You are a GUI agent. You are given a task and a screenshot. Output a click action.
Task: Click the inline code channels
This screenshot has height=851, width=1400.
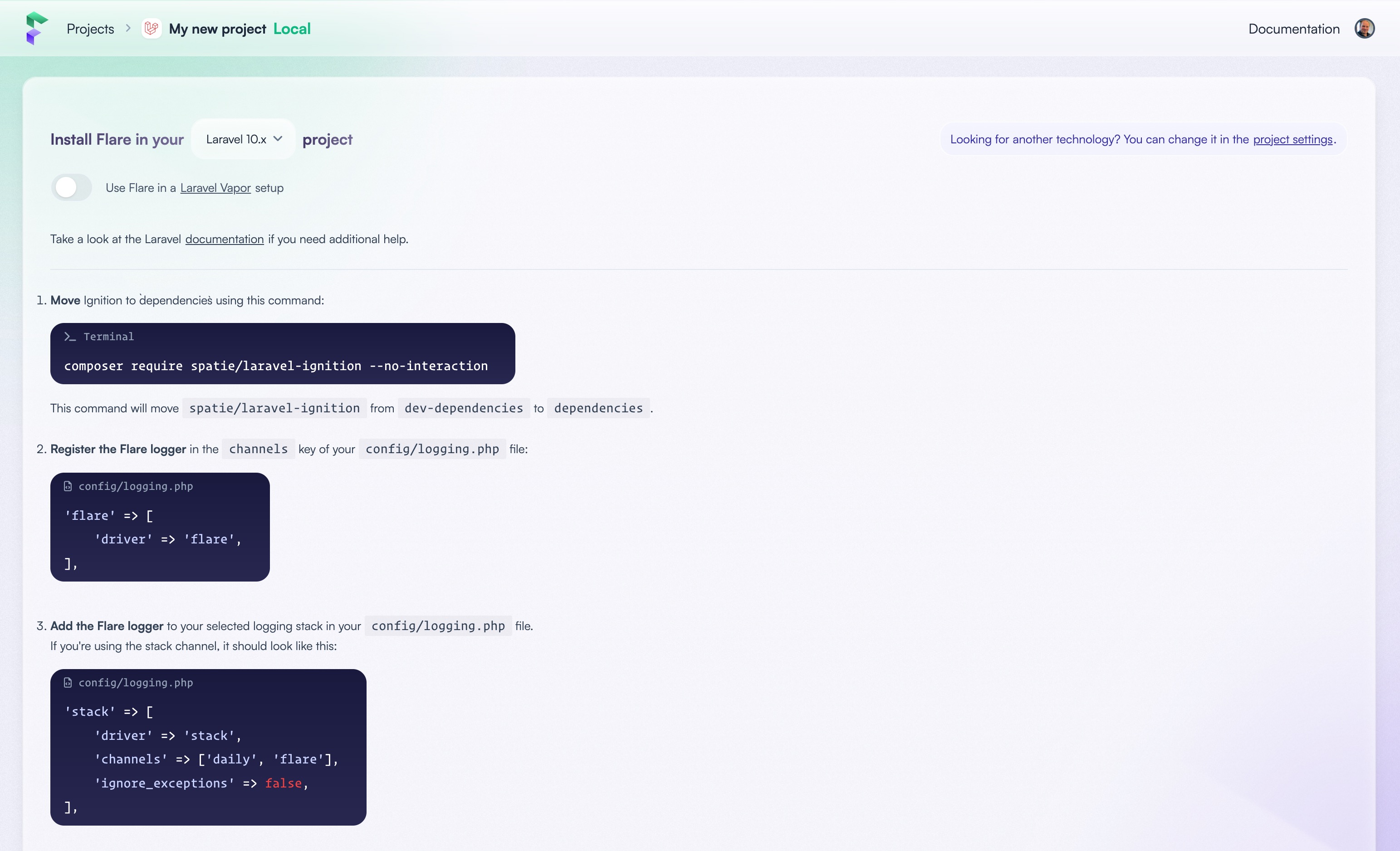coord(259,449)
